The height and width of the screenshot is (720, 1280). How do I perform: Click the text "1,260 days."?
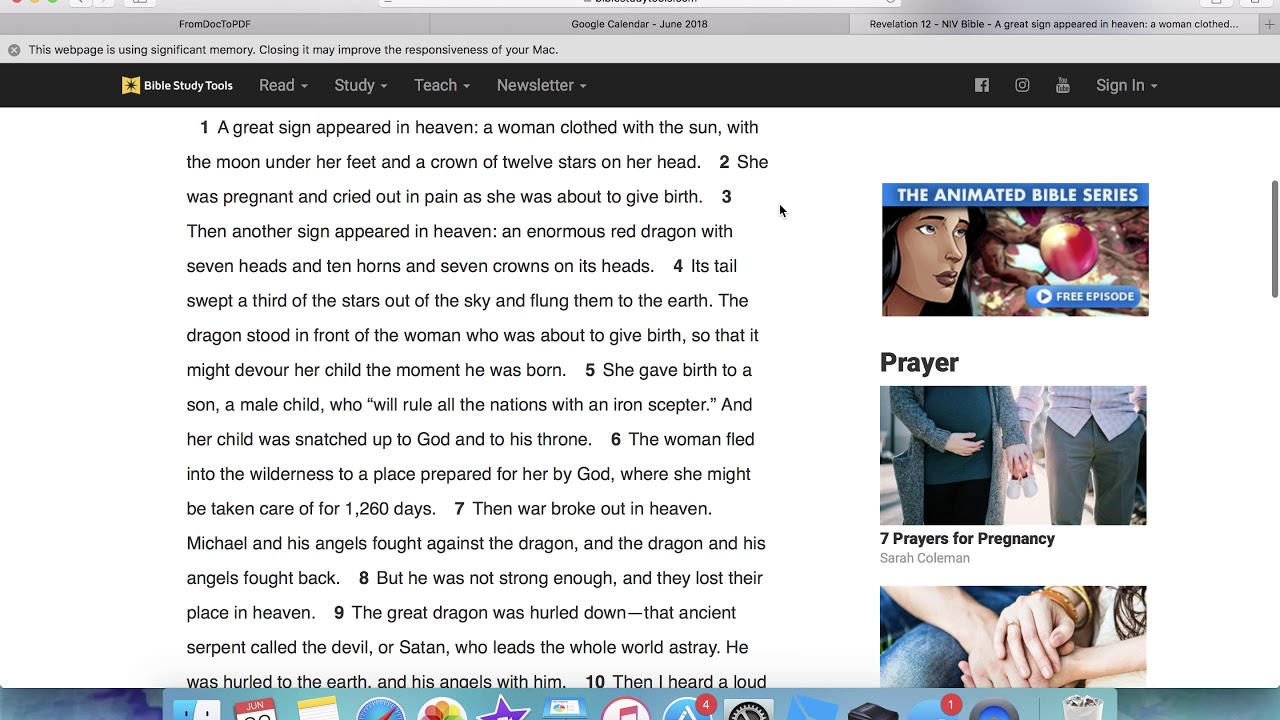pos(390,509)
